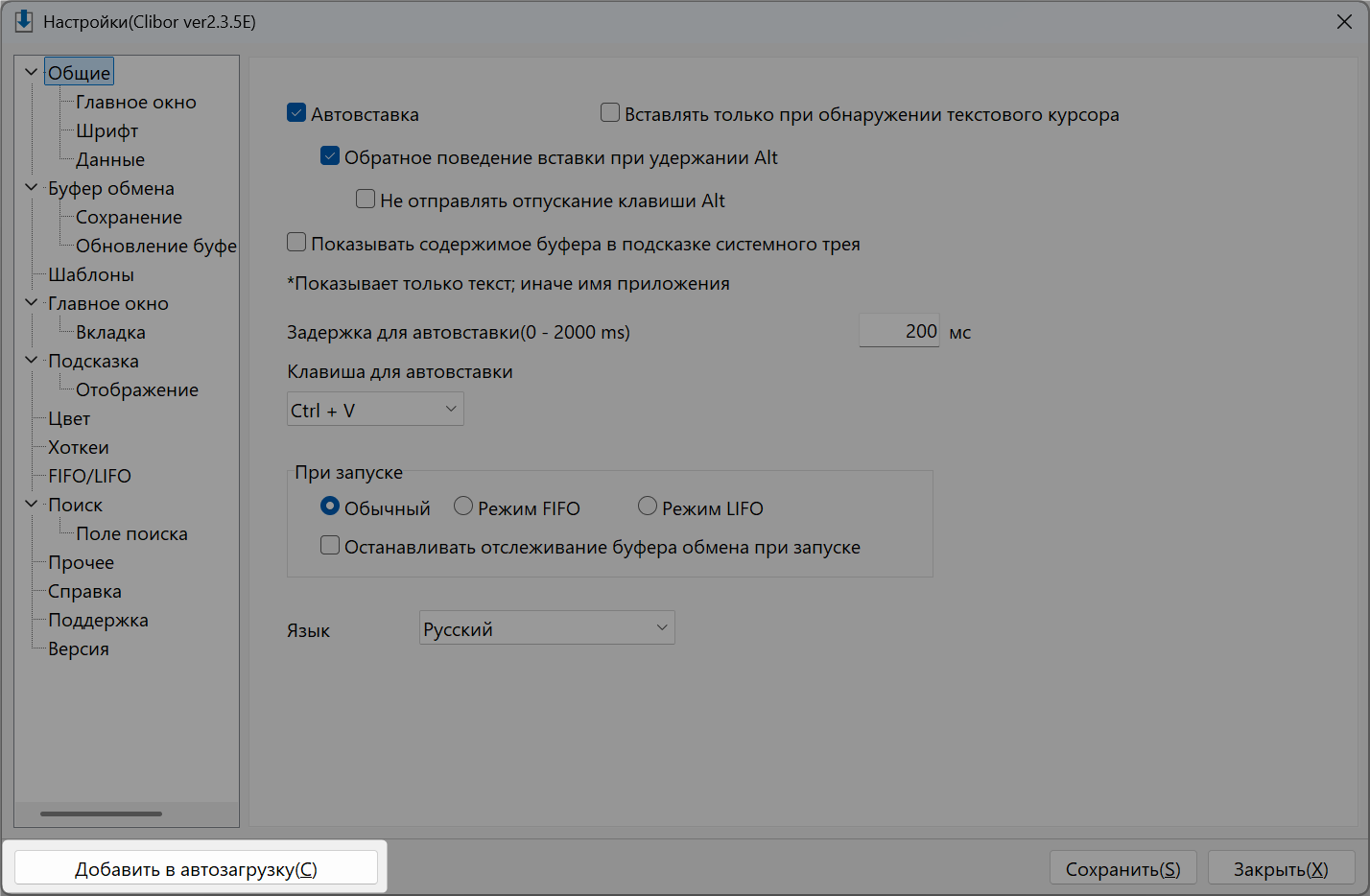Open Главное окно under Общие
Viewport: 1370px width, 896px height.
pyautogui.click(x=136, y=102)
